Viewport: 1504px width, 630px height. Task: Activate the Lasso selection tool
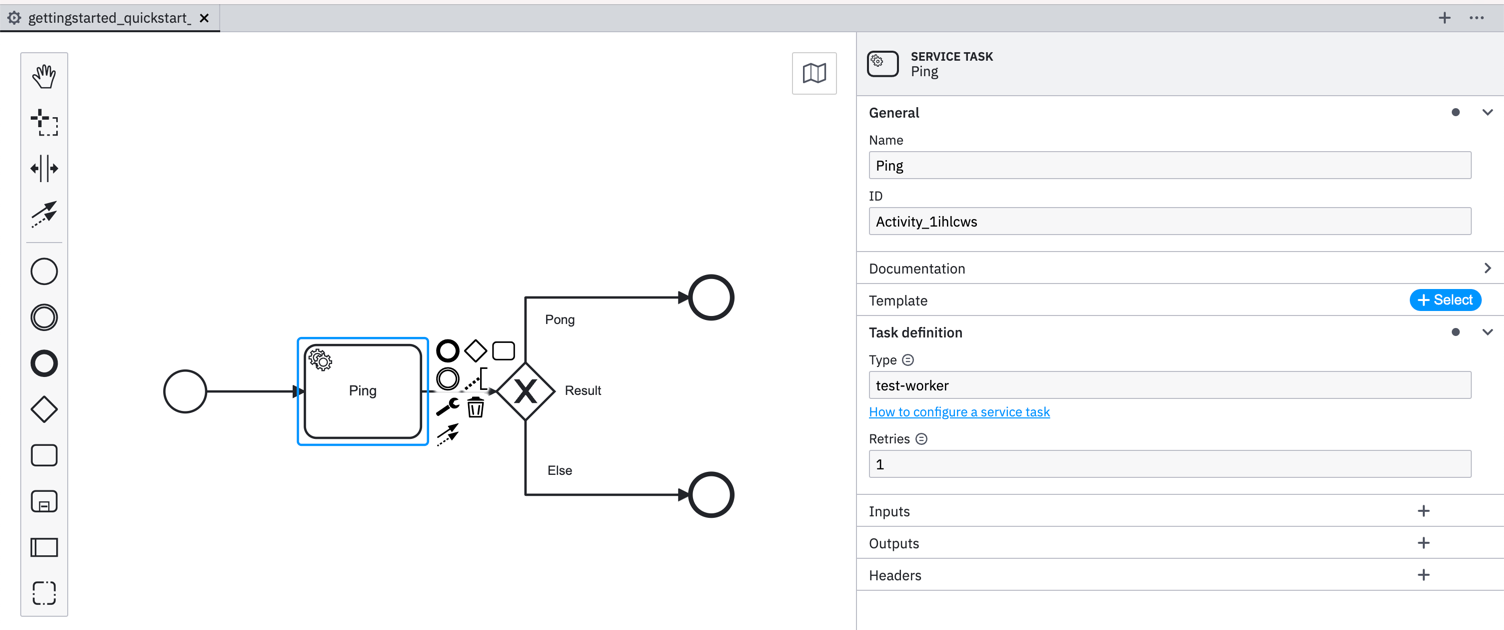[44, 122]
